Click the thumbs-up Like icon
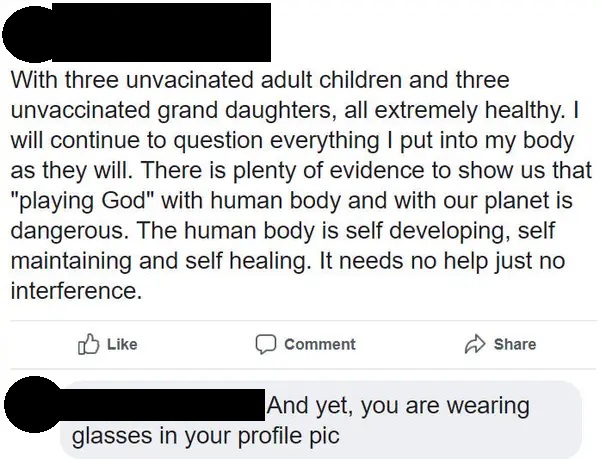The image size is (600, 459). click(x=87, y=344)
